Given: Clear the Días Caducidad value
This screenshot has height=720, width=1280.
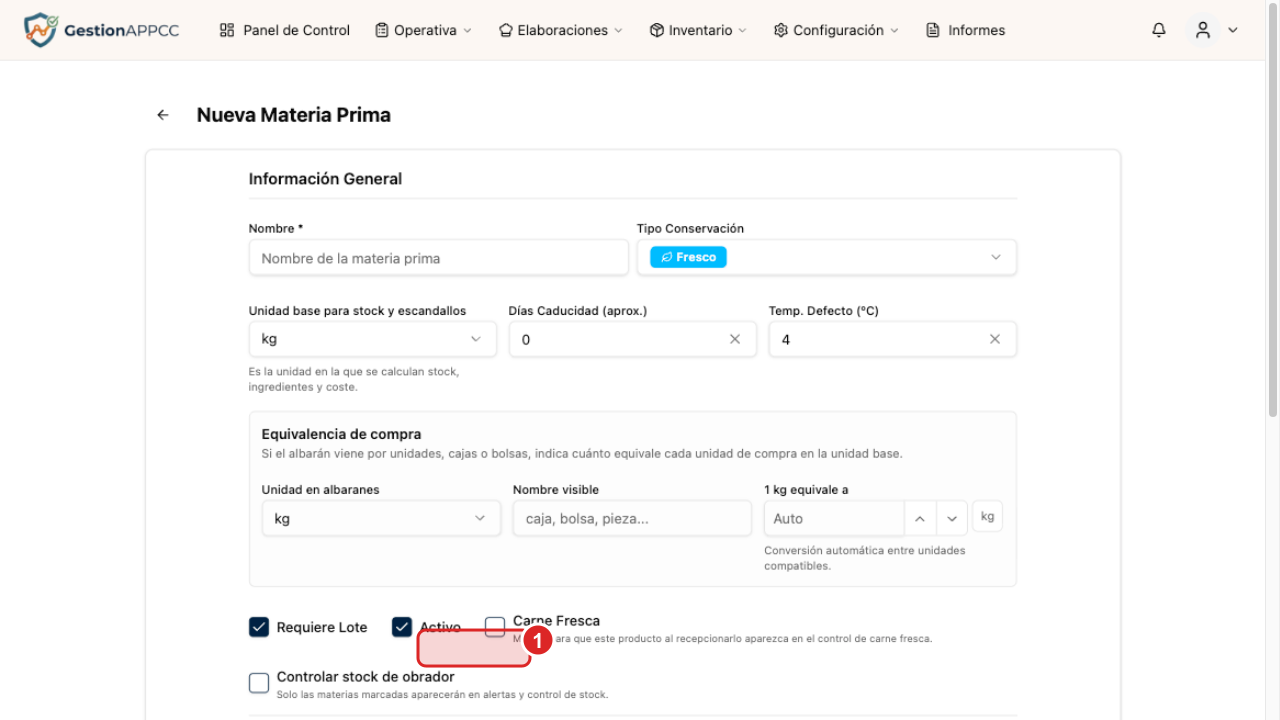Looking at the screenshot, I should click(x=735, y=339).
